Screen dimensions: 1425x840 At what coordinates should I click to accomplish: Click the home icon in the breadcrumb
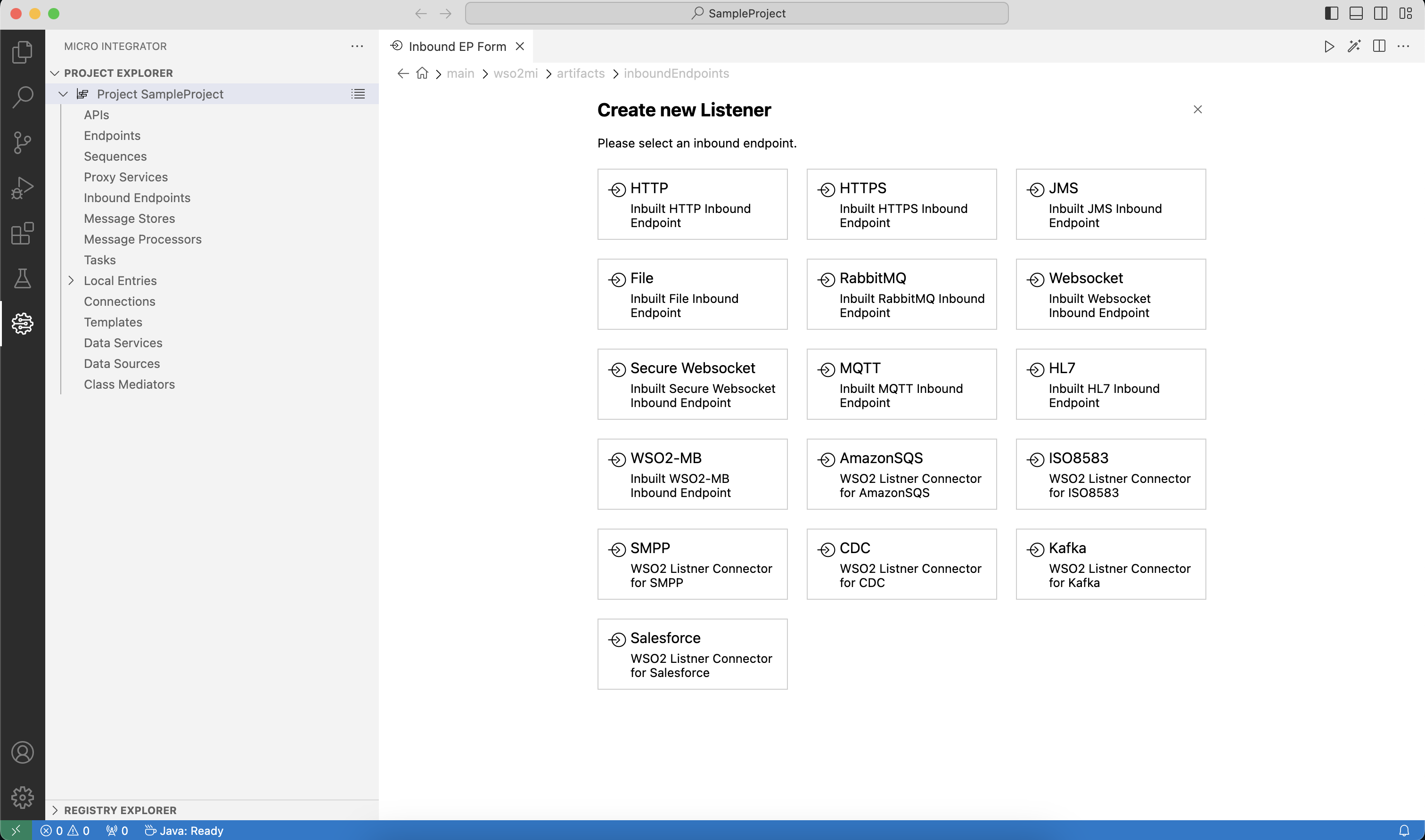coord(422,73)
